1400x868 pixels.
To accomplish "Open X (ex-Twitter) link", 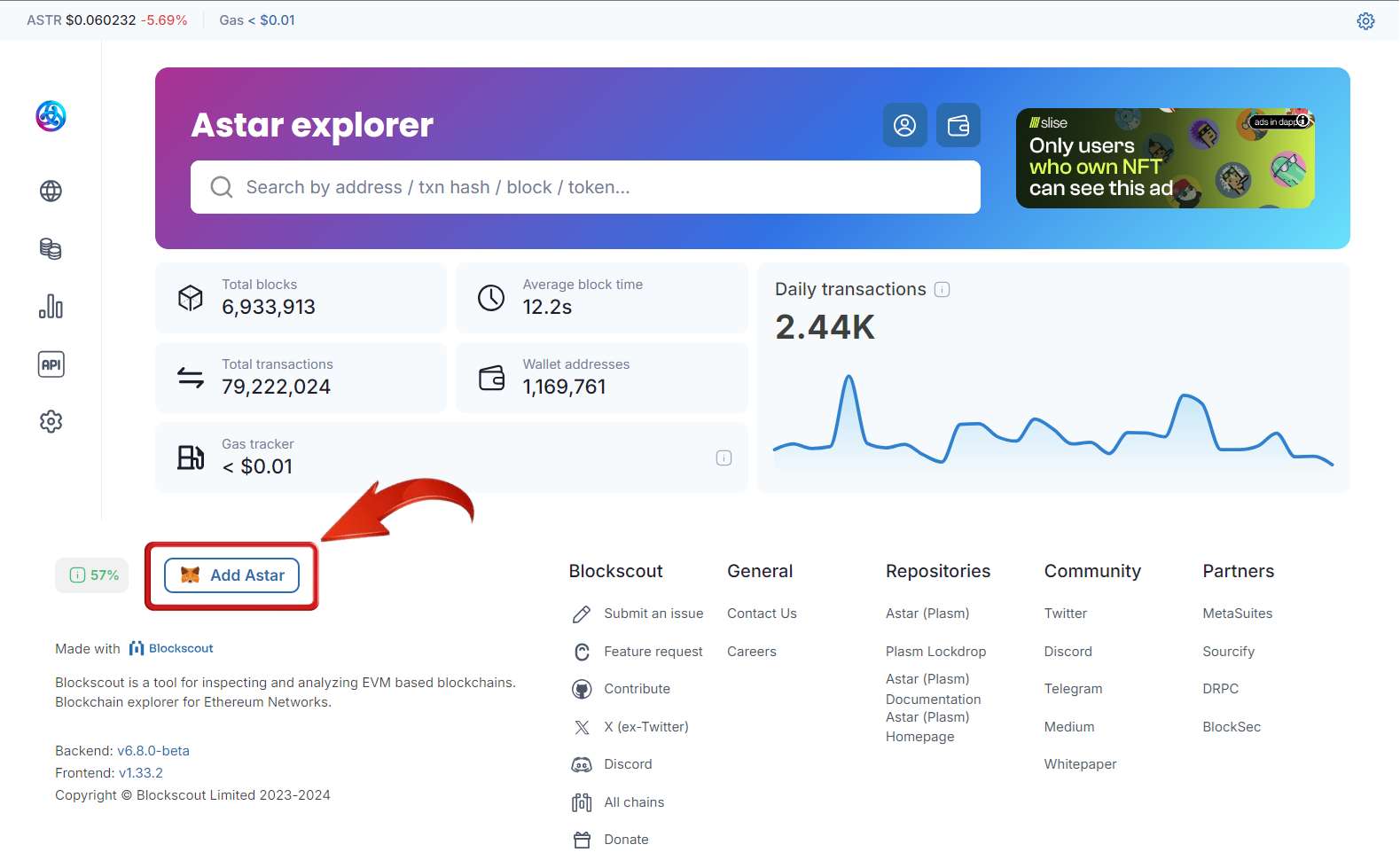I will (646, 727).
